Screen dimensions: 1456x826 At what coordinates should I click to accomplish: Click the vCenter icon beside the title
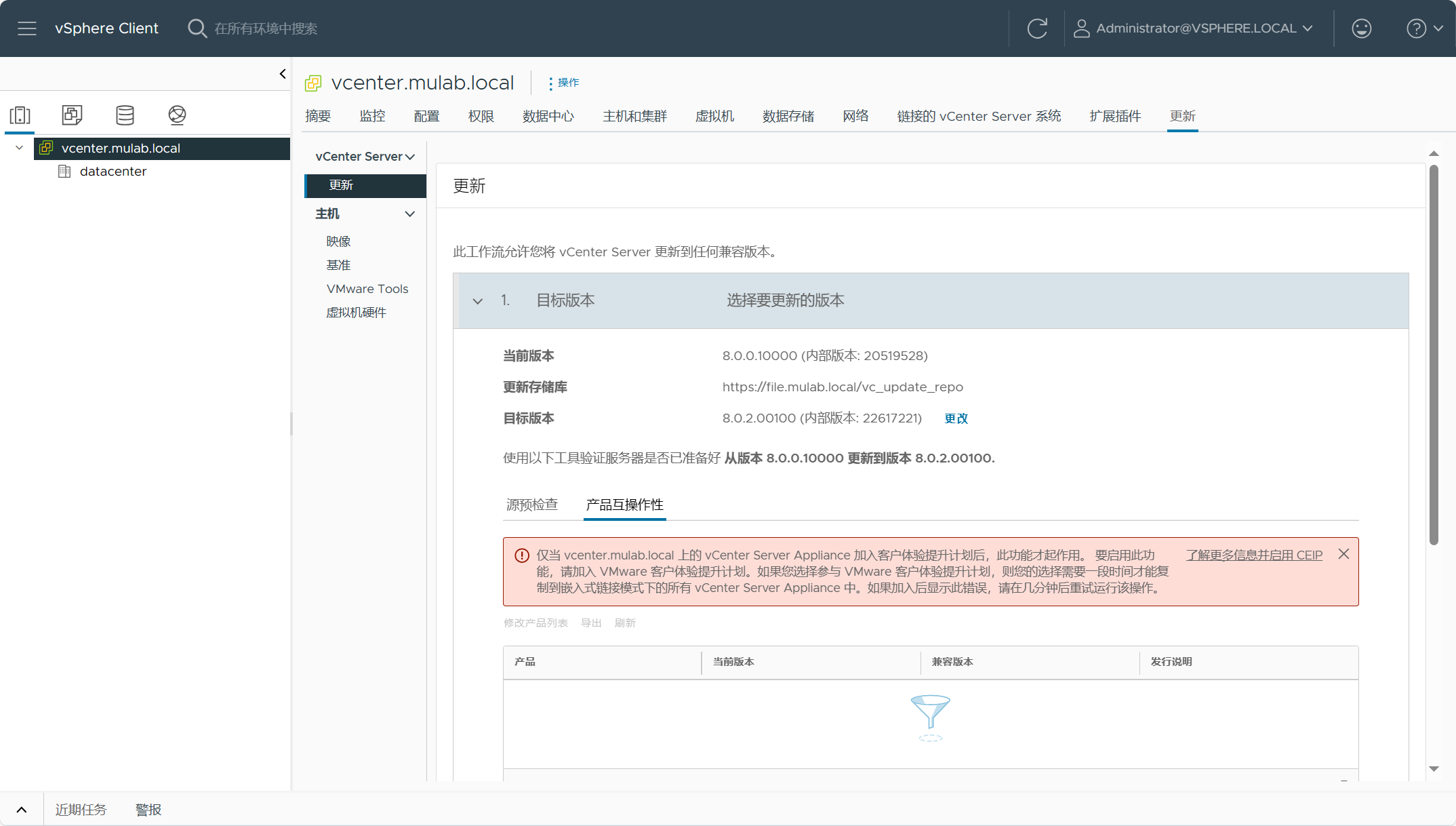[x=313, y=83]
